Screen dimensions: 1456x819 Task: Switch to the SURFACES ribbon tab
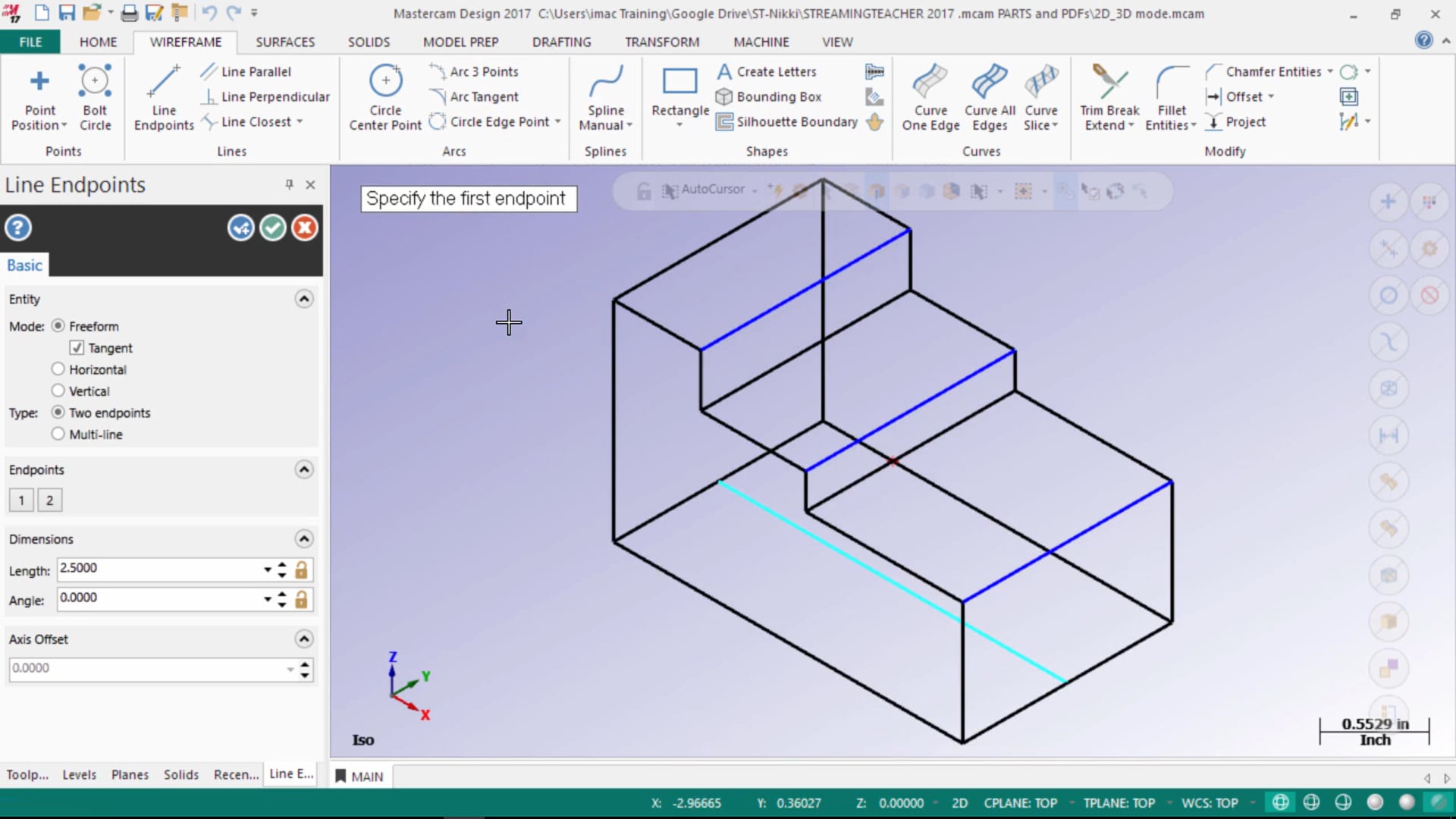(x=285, y=42)
